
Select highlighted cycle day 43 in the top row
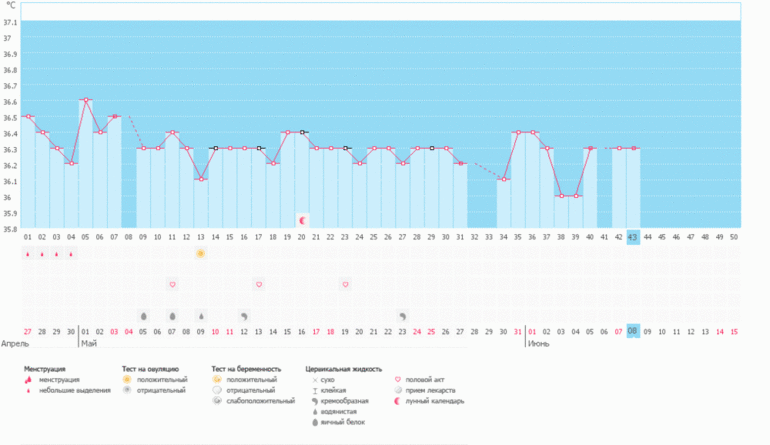pyautogui.click(x=633, y=238)
